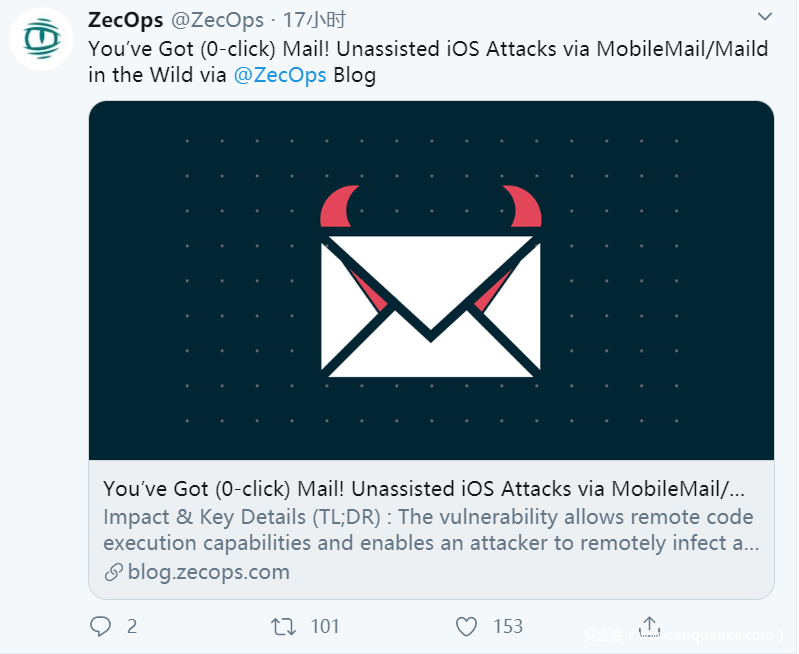This screenshot has width=799, height=654.
Task: Open the devil envelope card image
Action: point(431,280)
